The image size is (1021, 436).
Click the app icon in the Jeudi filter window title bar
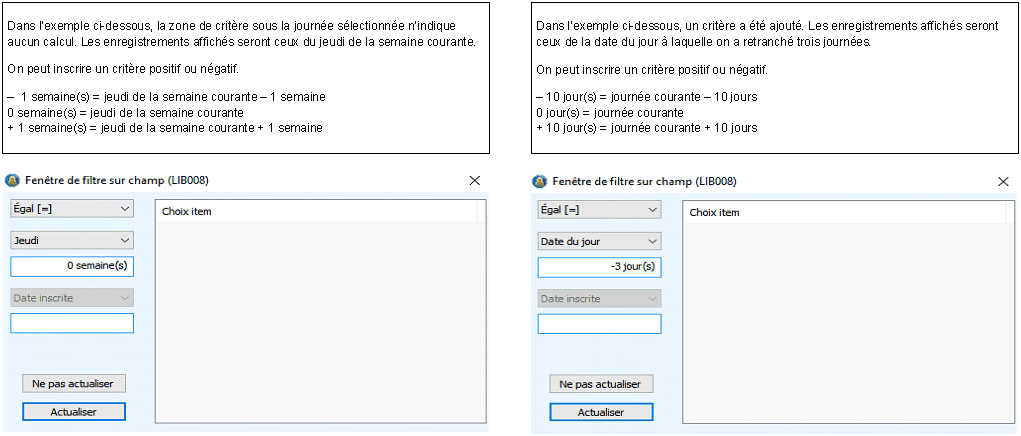pyautogui.click(x=12, y=181)
